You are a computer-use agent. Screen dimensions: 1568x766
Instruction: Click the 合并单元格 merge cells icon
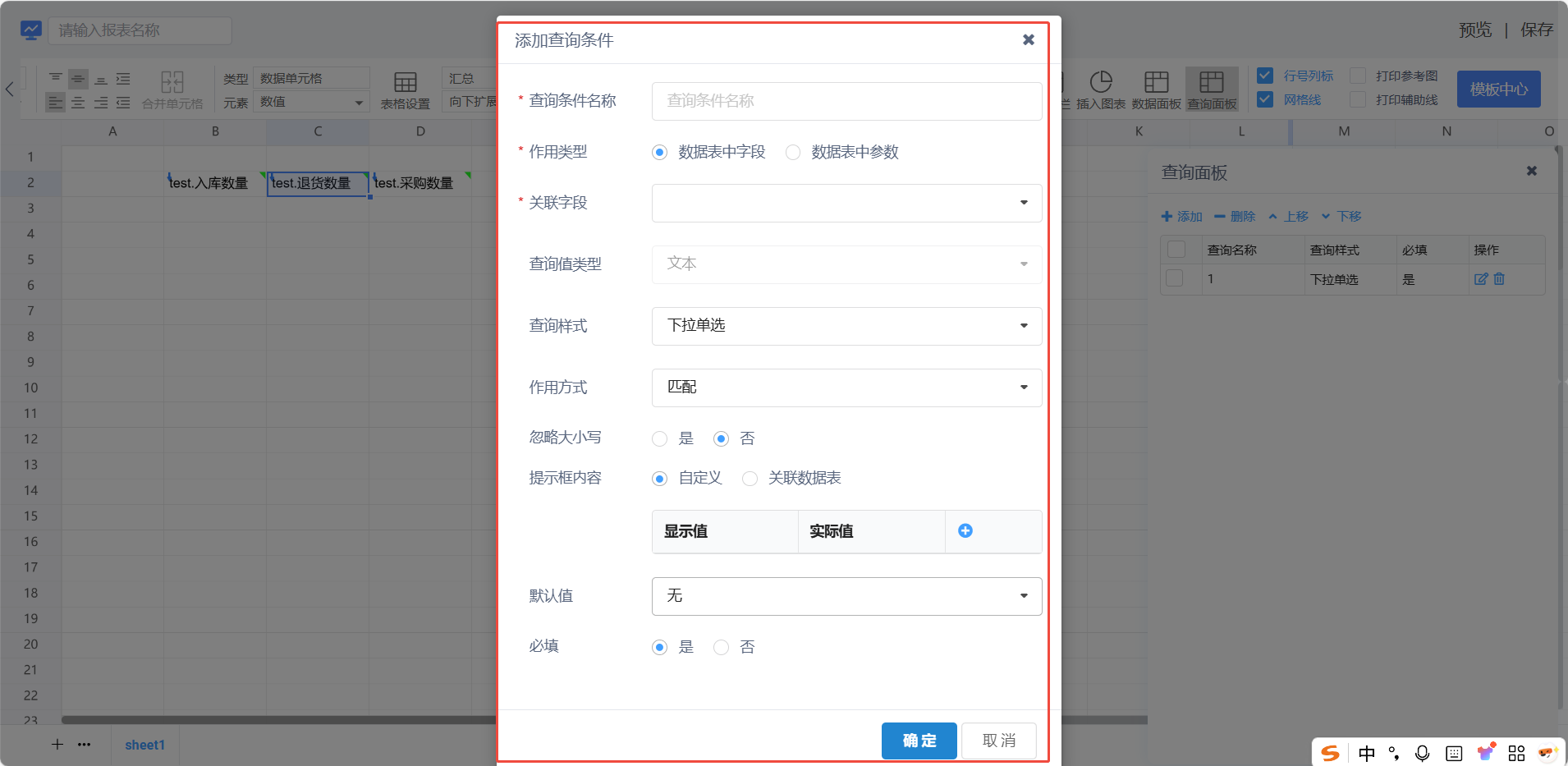click(x=172, y=89)
